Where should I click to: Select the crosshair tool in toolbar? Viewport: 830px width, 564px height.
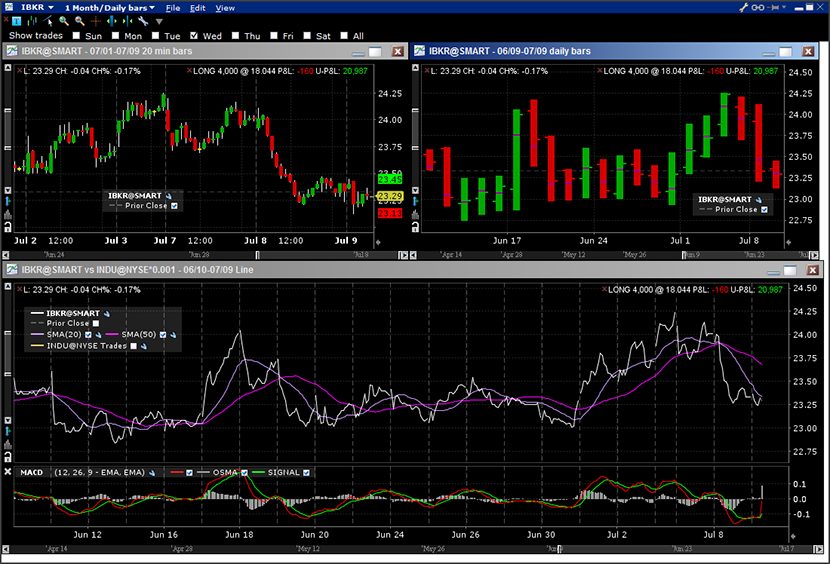click(x=96, y=21)
